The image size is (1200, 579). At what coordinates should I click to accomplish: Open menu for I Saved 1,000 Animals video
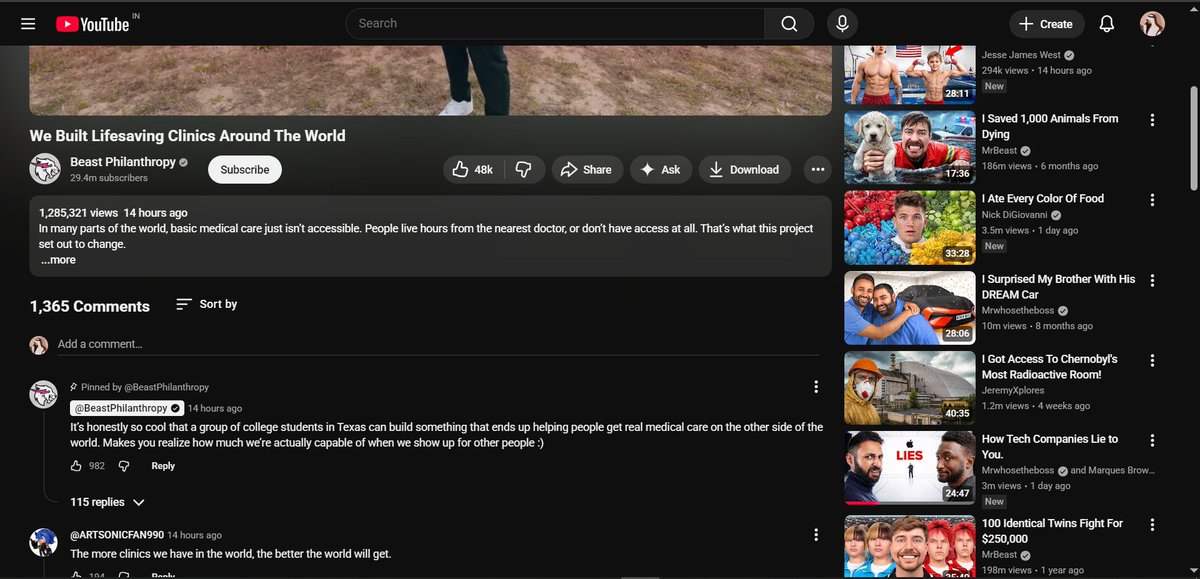pos(1152,120)
